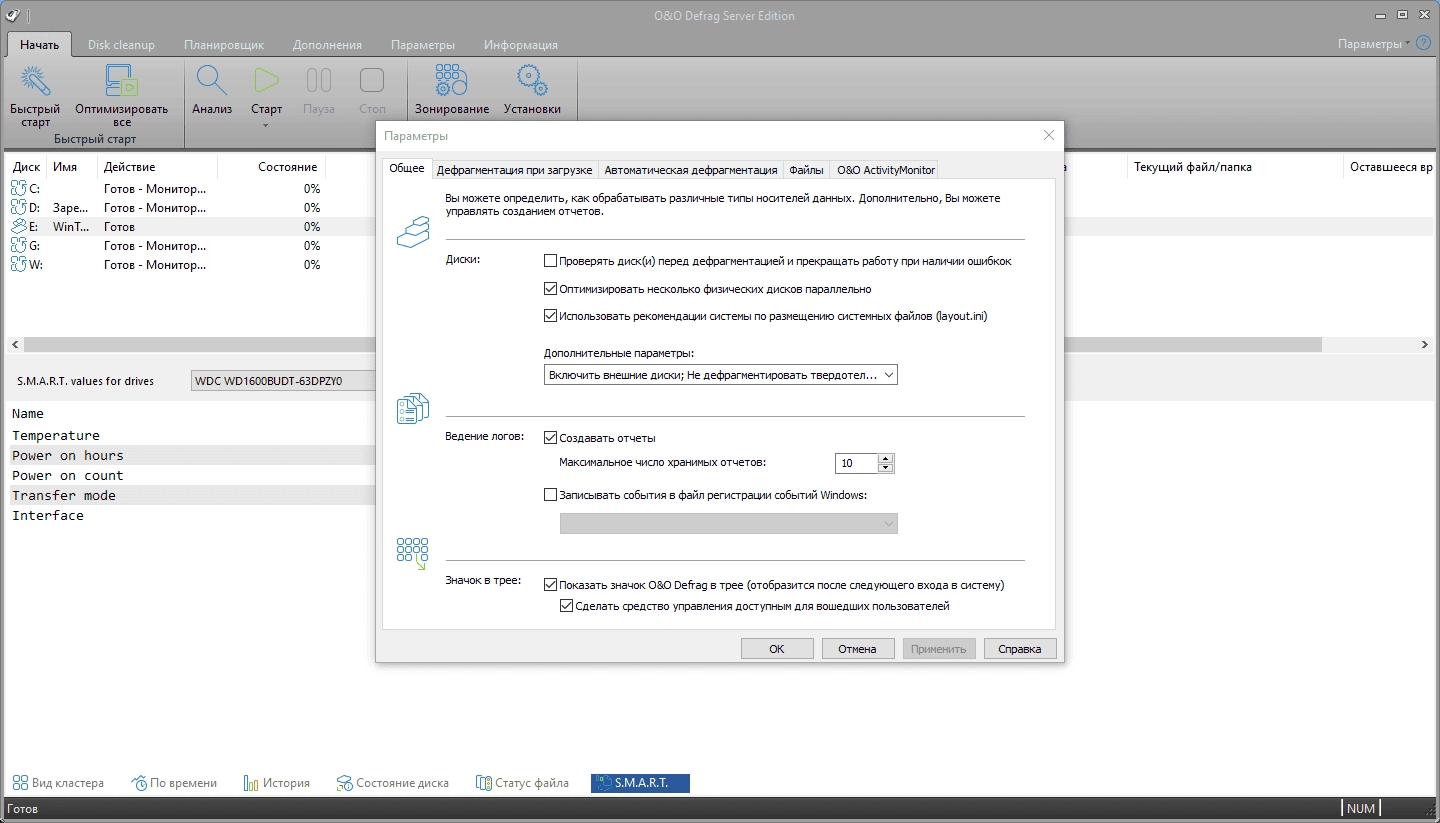Switch to the Вид кластера view
Viewport: 1440px width, 823px height.
(58, 783)
